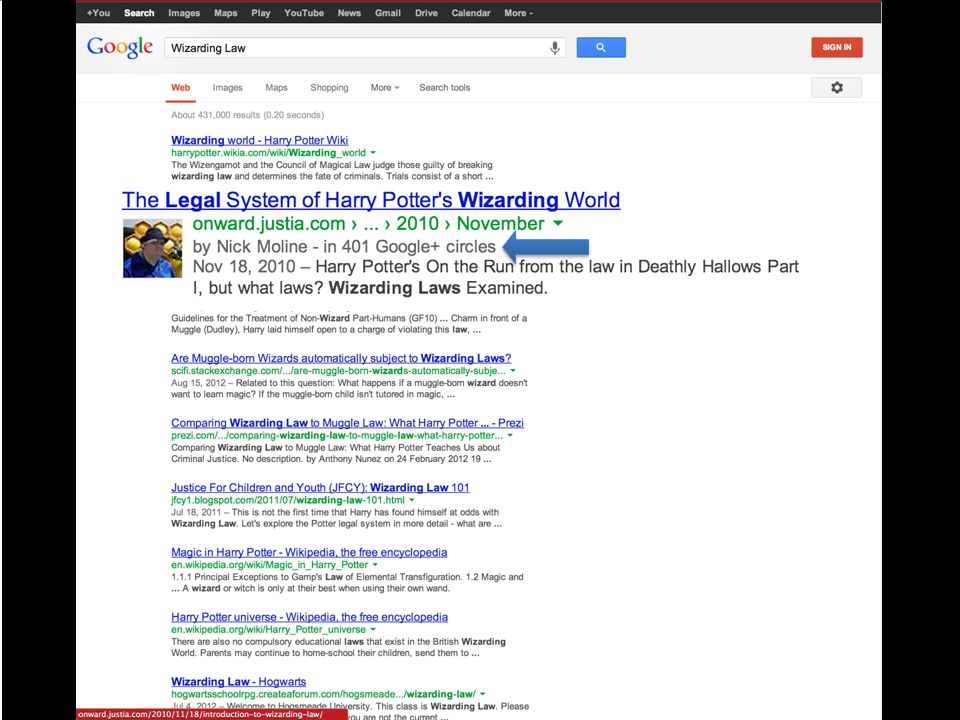Expand arrow beside Harry_Potter_universe URL
This screenshot has height=720, width=960.
coord(372,629)
